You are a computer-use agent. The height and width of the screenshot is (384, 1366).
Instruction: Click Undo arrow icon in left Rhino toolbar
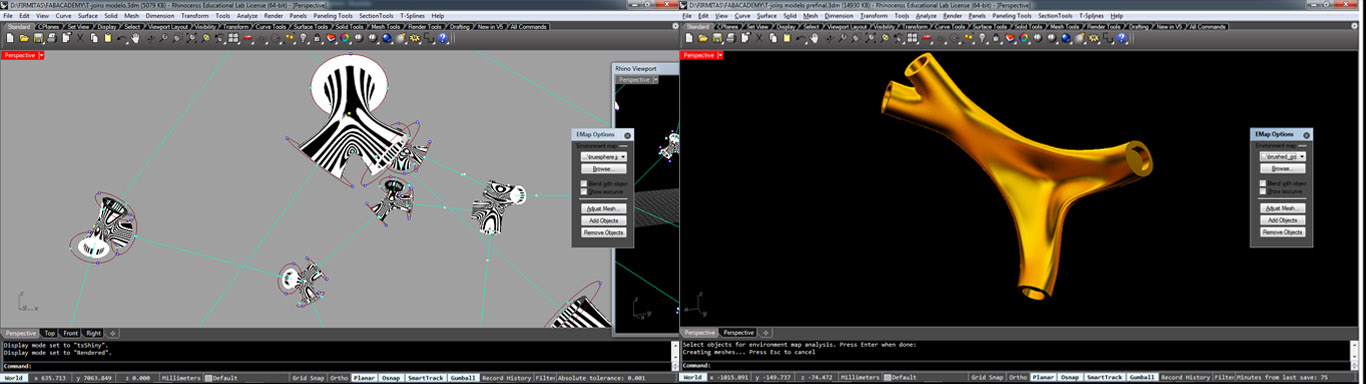tap(121, 37)
